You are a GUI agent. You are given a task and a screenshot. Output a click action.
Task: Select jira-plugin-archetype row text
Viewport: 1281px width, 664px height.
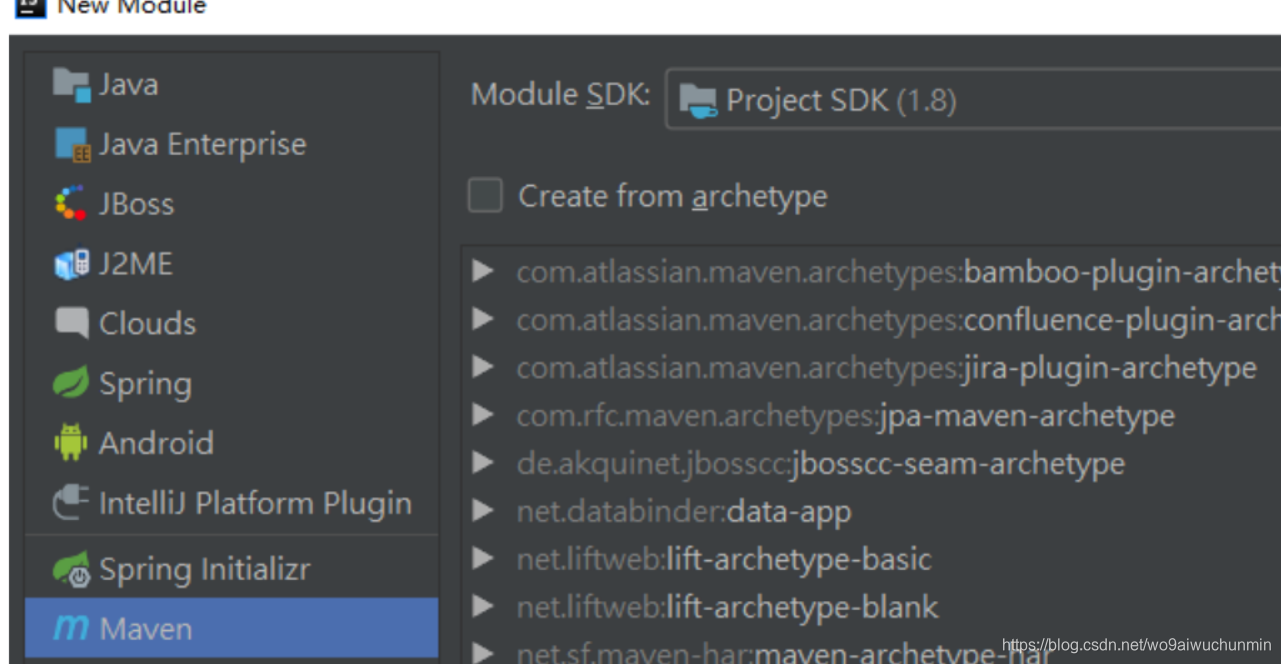(886, 368)
